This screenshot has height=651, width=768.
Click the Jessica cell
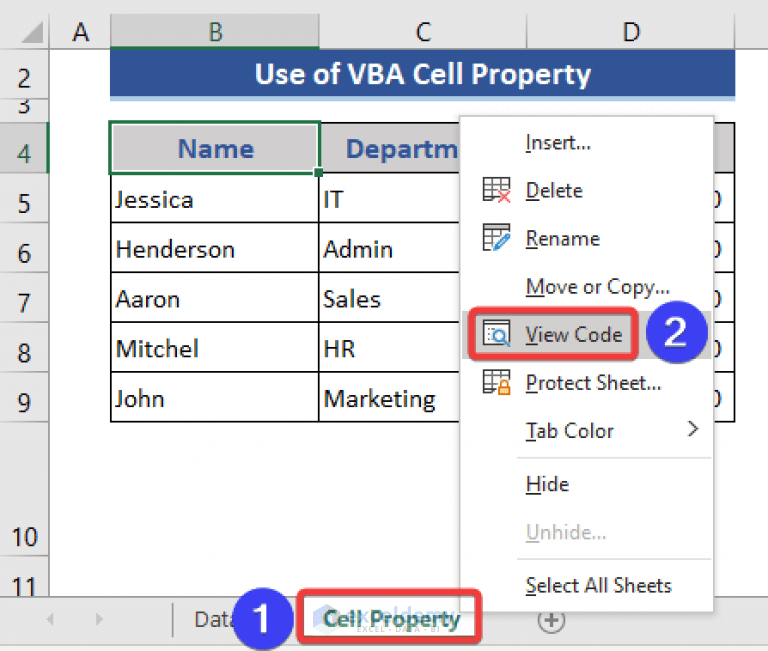pos(215,199)
